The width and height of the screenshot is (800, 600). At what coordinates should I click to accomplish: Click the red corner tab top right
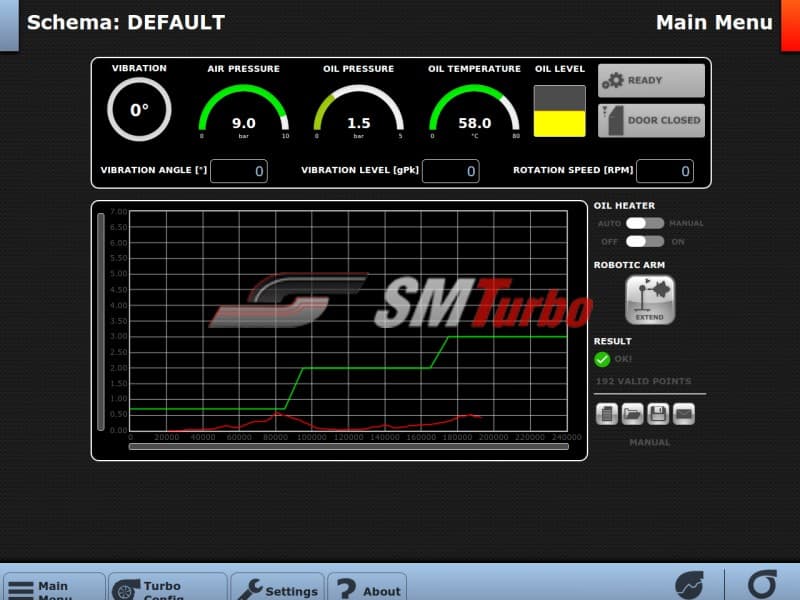coord(790,26)
